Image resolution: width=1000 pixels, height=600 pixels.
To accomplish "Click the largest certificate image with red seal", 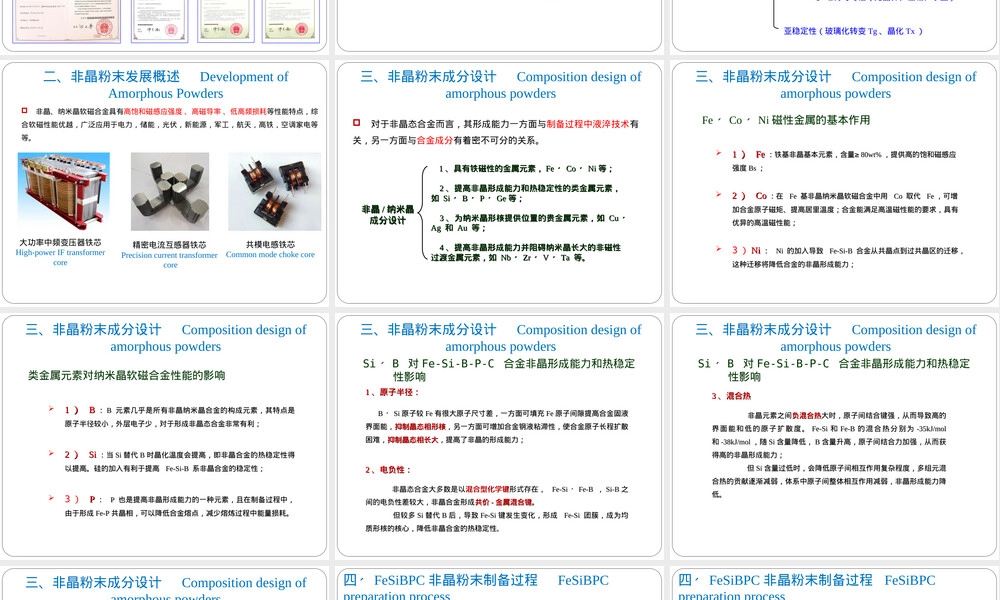I will (67, 21).
